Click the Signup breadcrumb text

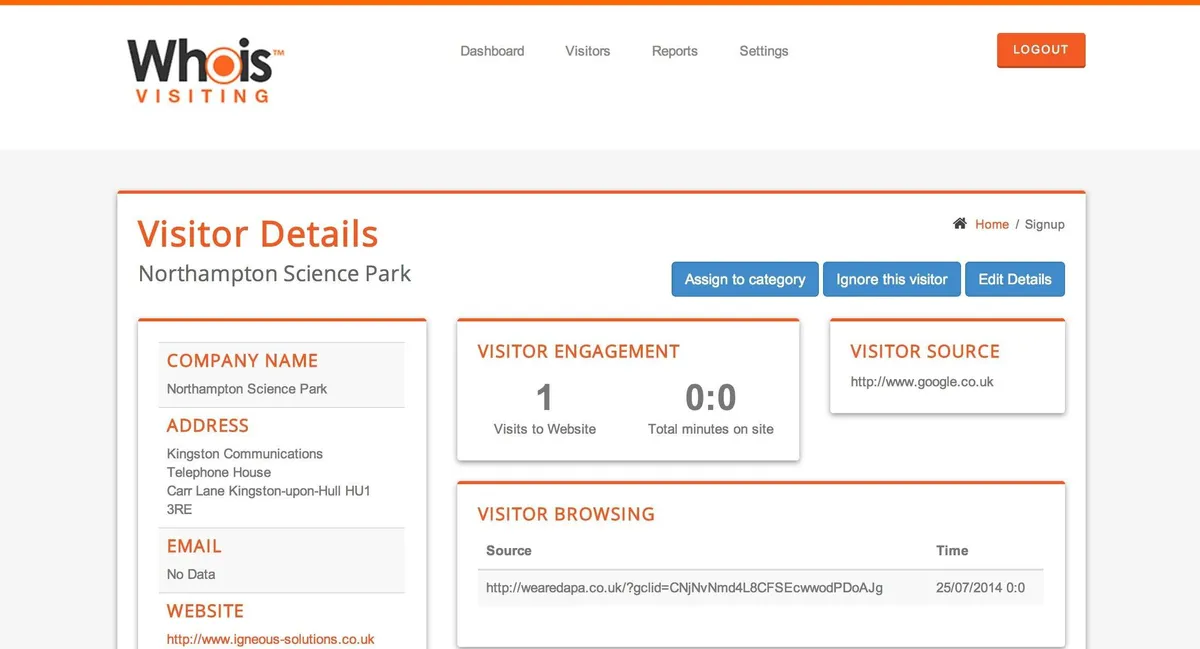pos(1045,225)
